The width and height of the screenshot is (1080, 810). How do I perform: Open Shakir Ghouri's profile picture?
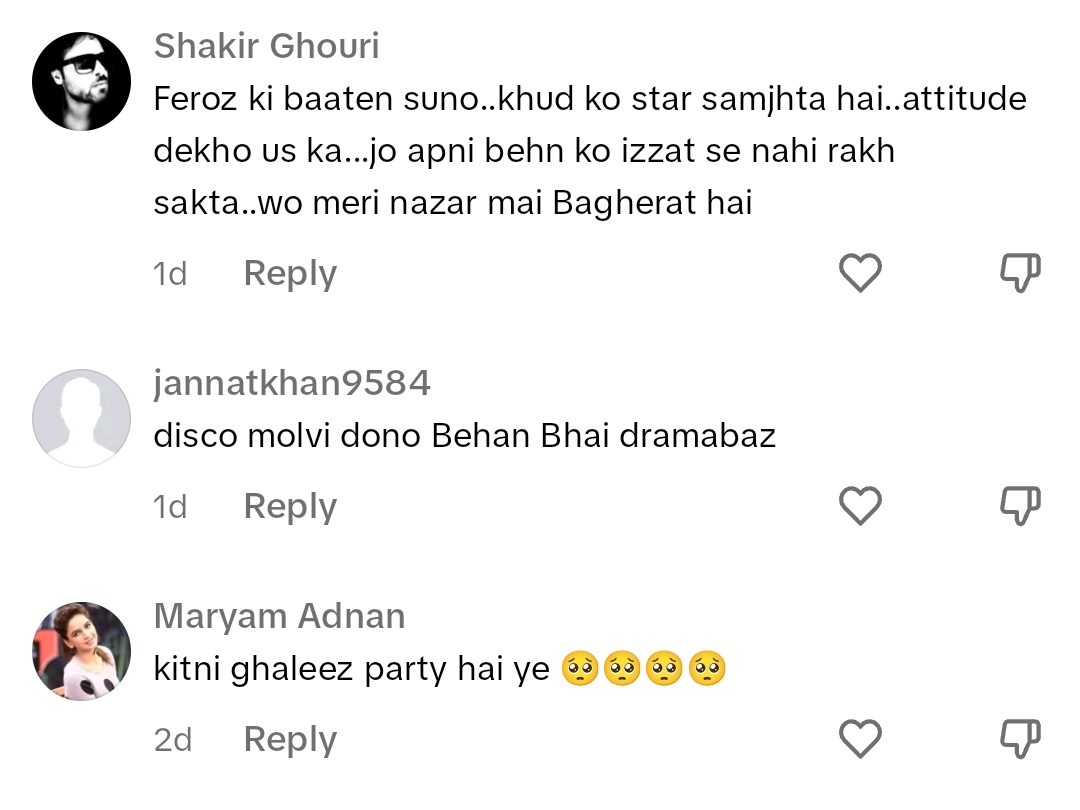pyautogui.click(x=81, y=81)
